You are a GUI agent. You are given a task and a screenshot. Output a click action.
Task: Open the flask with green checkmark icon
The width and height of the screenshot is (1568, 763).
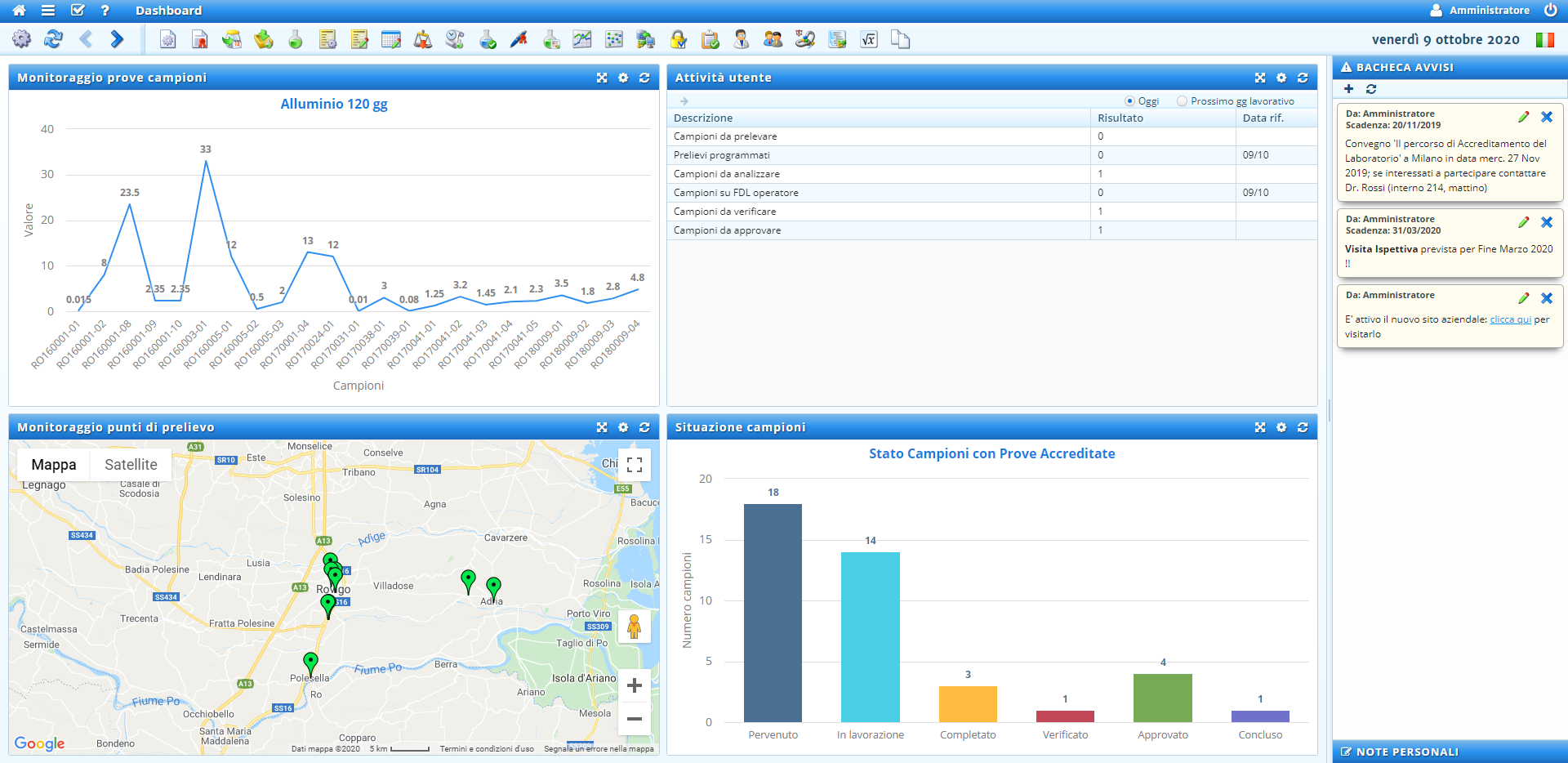tap(488, 39)
